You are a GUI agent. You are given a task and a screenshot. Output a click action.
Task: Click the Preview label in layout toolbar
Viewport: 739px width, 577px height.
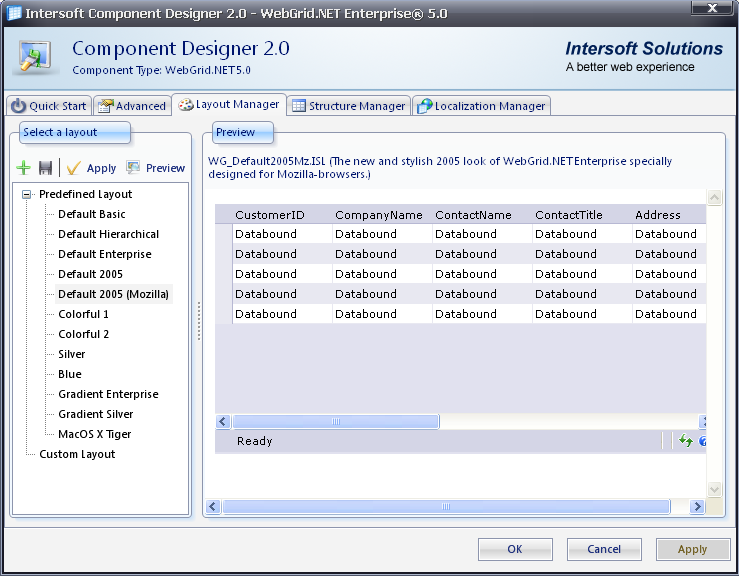165,168
